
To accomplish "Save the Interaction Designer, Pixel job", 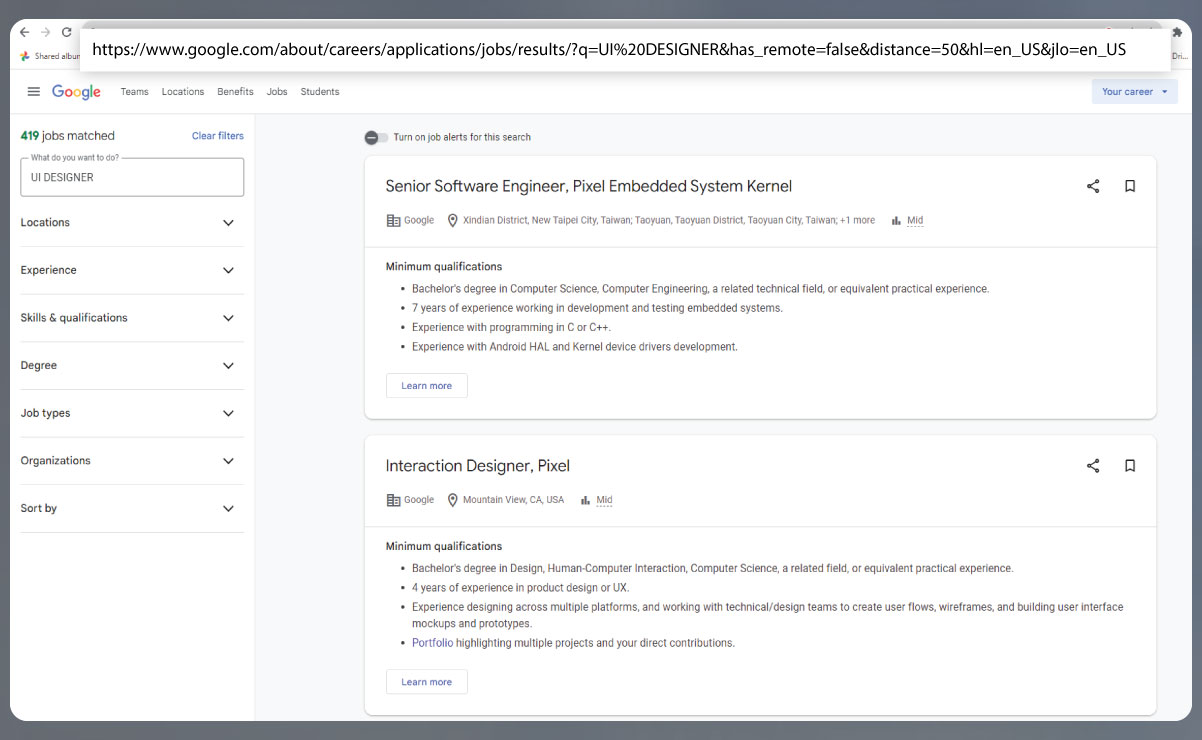I will pos(1130,466).
